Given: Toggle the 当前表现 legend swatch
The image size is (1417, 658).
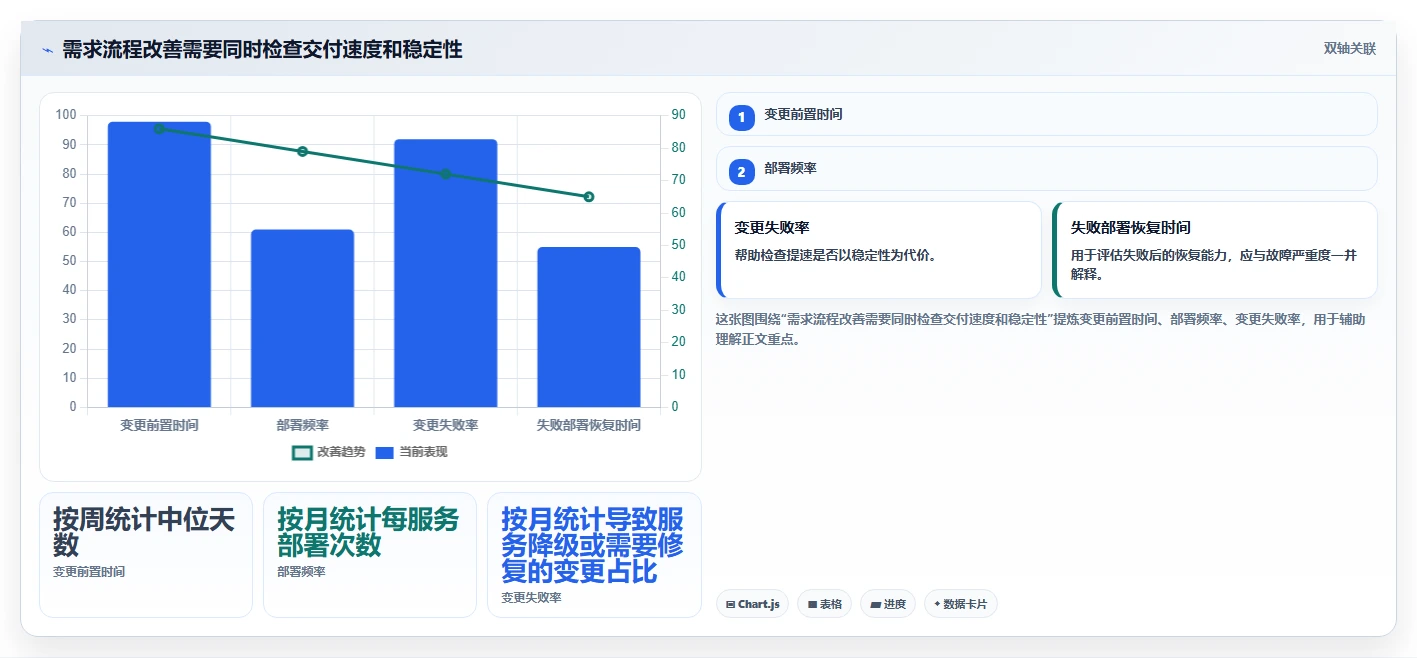Looking at the screenshot, I should (x=385, y=452).
